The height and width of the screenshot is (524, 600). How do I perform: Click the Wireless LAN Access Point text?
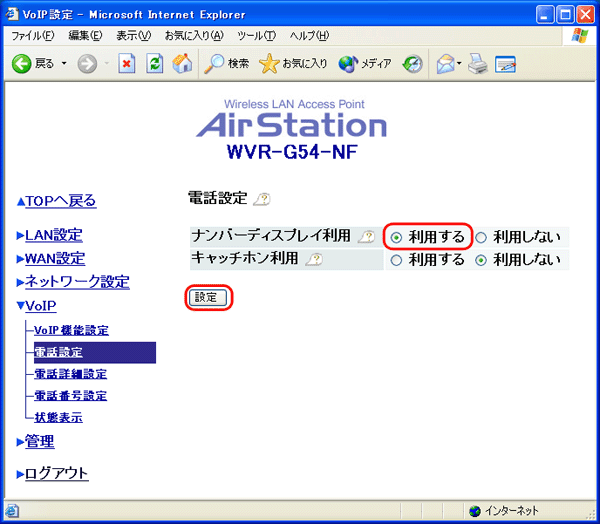(294, 104)
